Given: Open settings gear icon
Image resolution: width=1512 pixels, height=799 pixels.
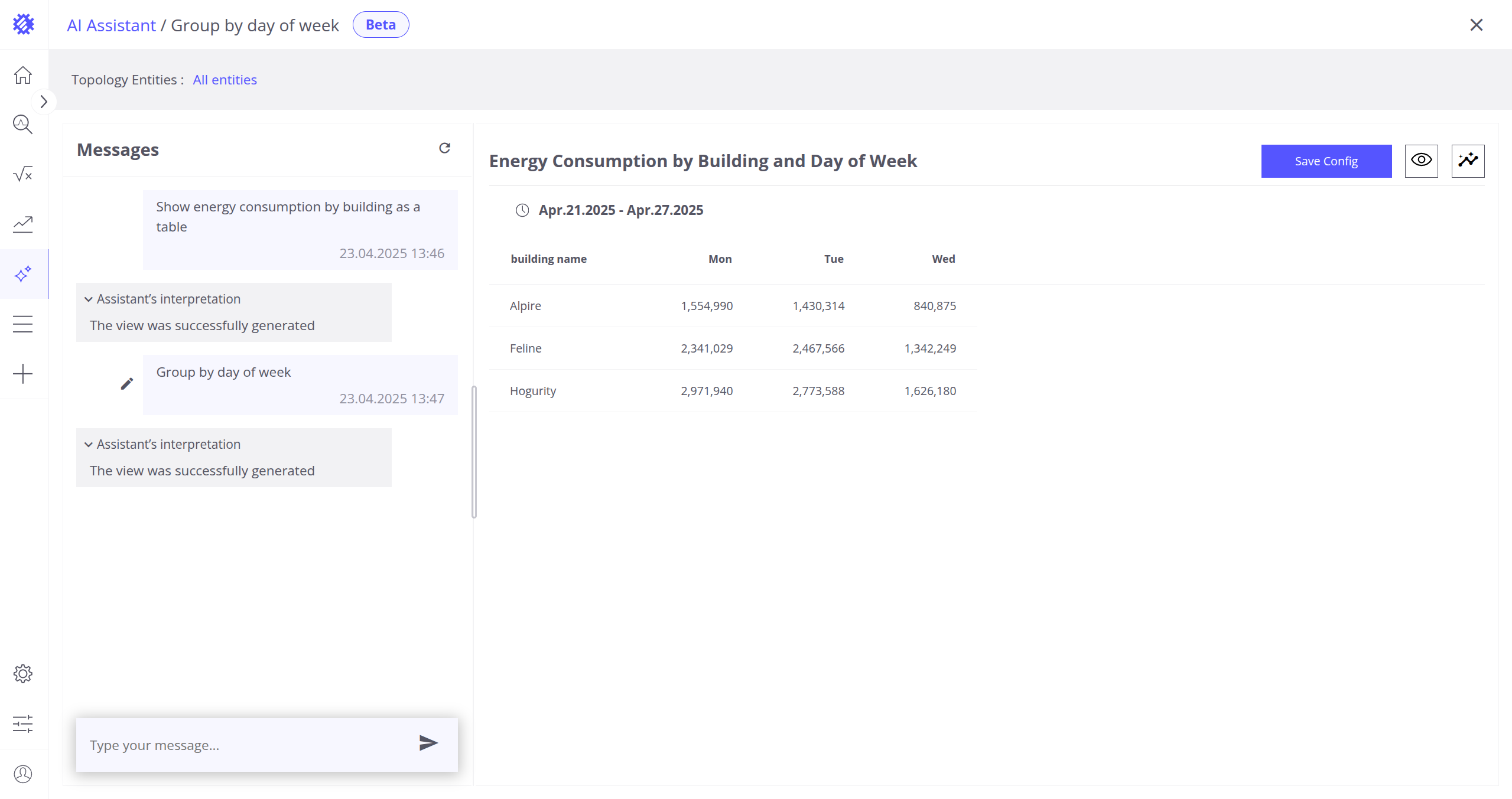Looking at the screenshot, I should (x=23, y=674).
